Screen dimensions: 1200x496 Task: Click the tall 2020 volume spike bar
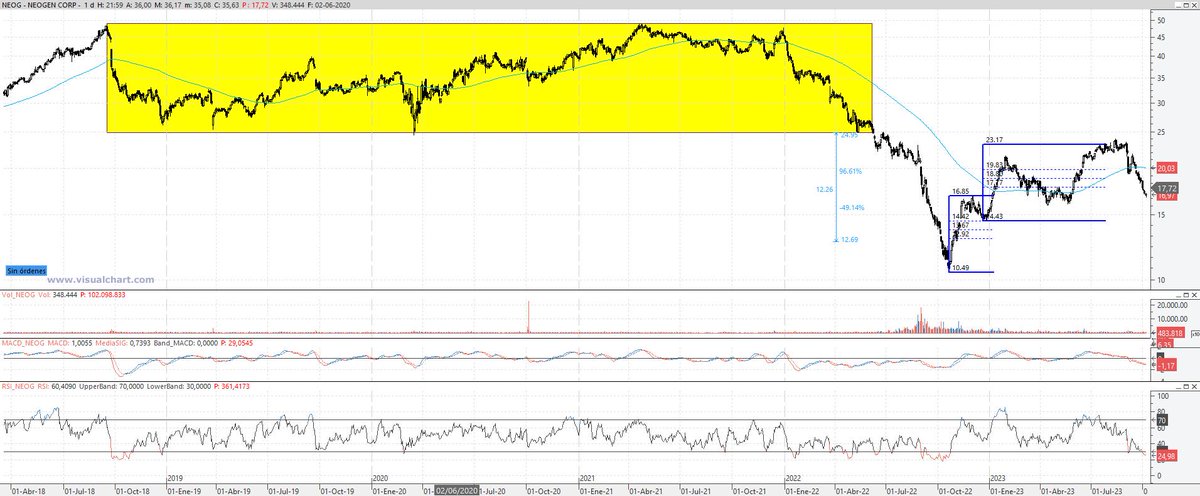(x=528, y=315)
